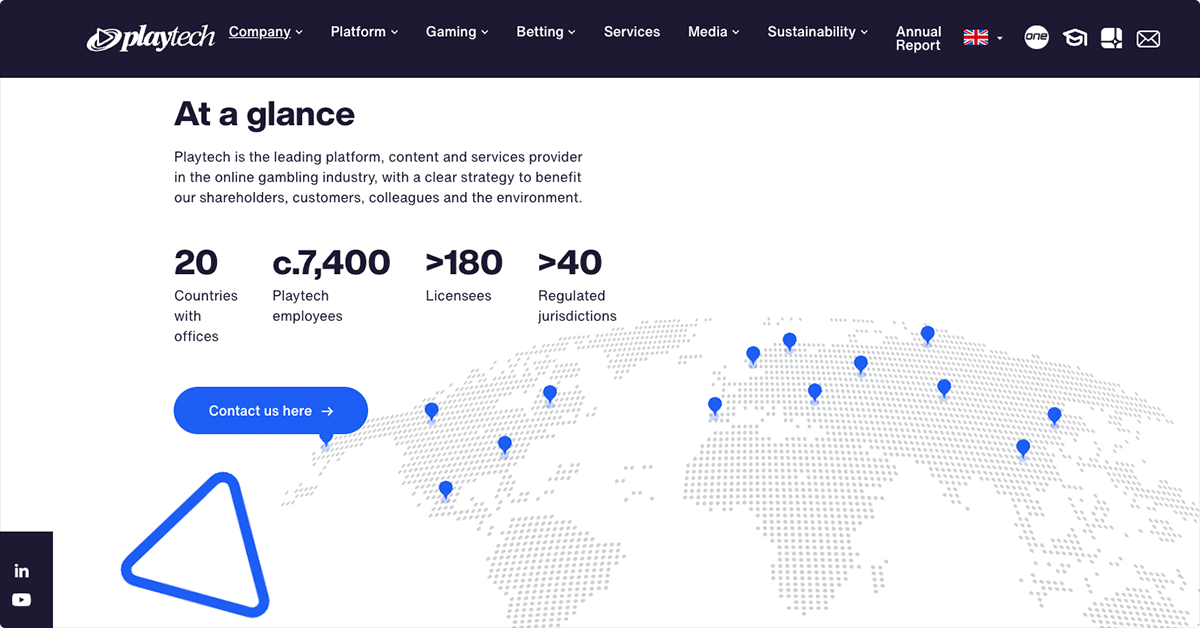Select the map pin over Spain
Viewport: 1200px width, 628px height.
point(715,406)
